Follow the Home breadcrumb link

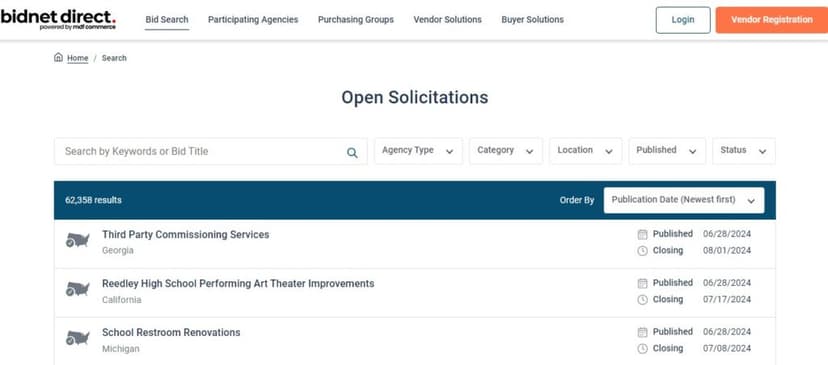click(78, 58)
